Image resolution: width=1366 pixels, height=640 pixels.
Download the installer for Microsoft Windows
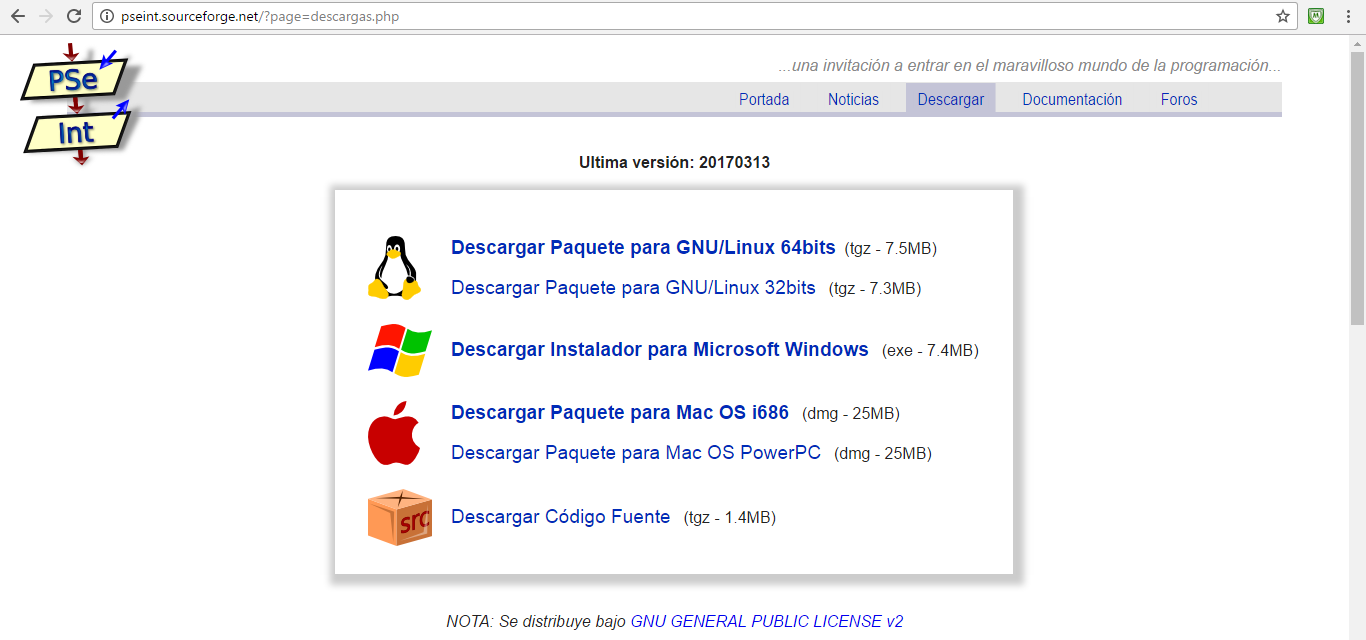tap(660, 350)
